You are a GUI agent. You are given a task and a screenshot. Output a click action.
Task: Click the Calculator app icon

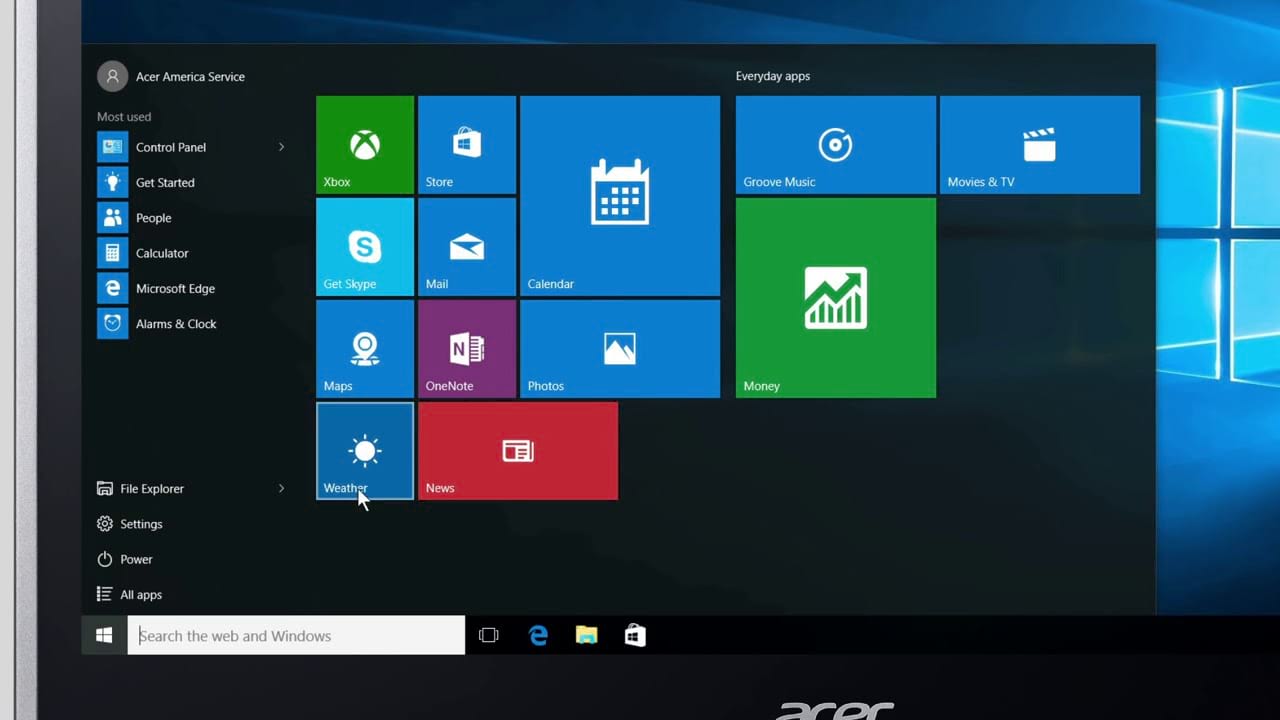(113, 253)
